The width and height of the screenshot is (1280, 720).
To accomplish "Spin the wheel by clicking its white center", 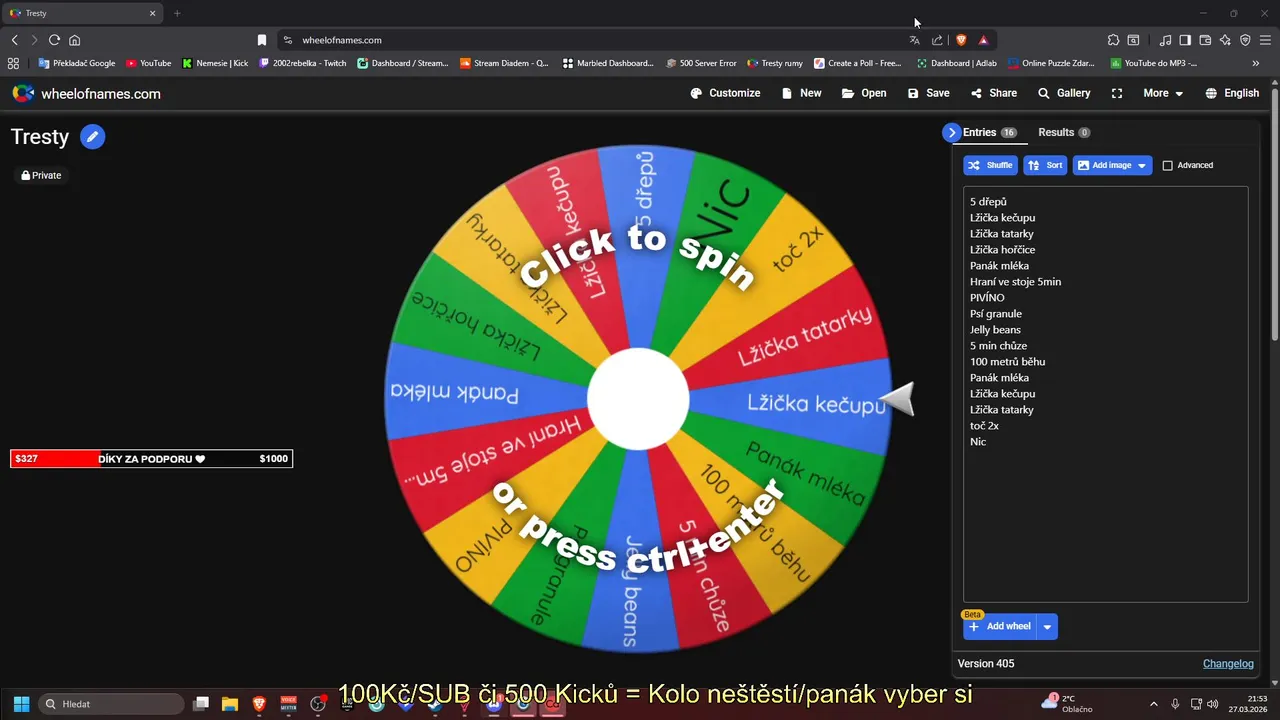I will click(x=638, y=399).
